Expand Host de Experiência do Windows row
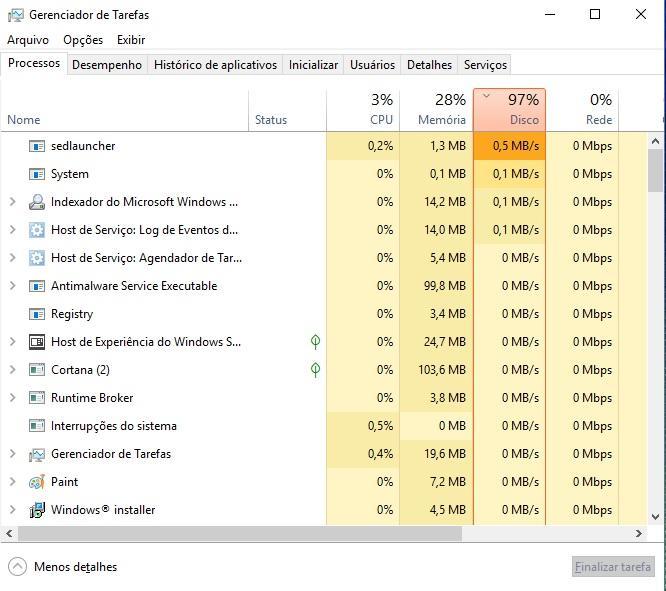Image resolution: width=666 pixels, height=591 pixels. coord(12,342)
